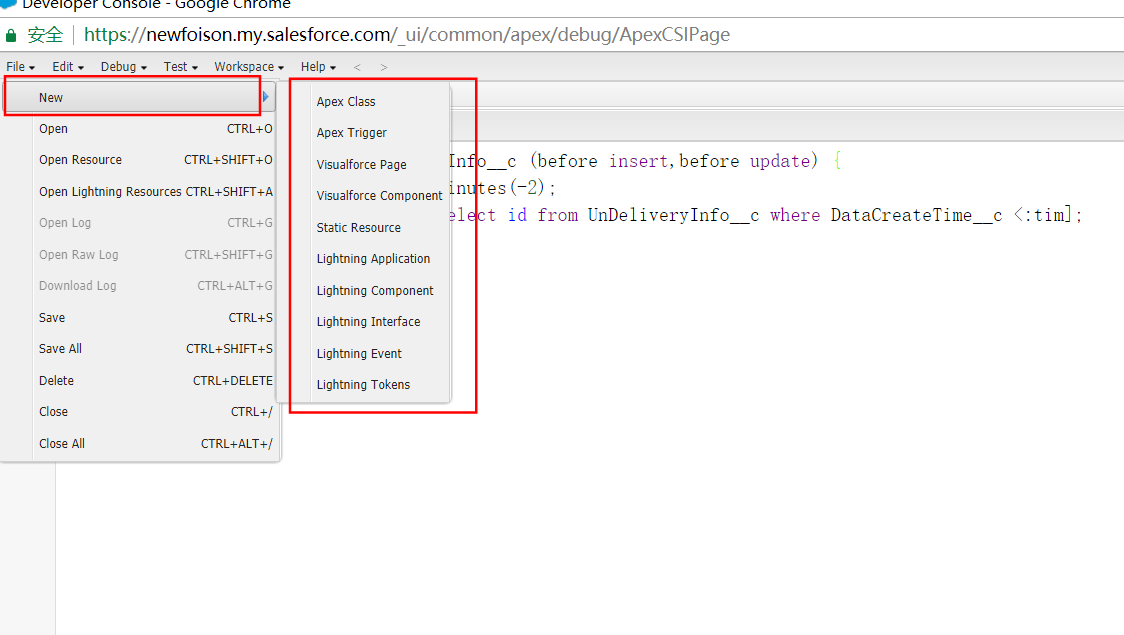Viewport: 1124px width, 635px height.
Task: Click the 安全 secure label
Action: coord(45,35)
